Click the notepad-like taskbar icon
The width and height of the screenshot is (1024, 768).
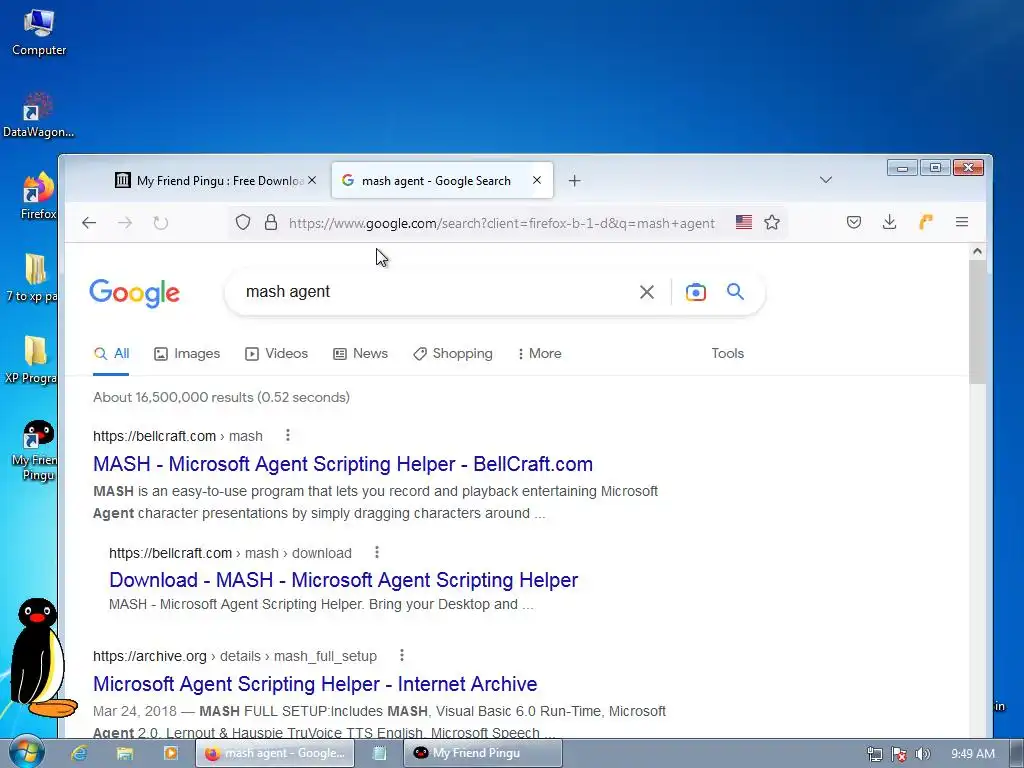(x=379, y=753)
